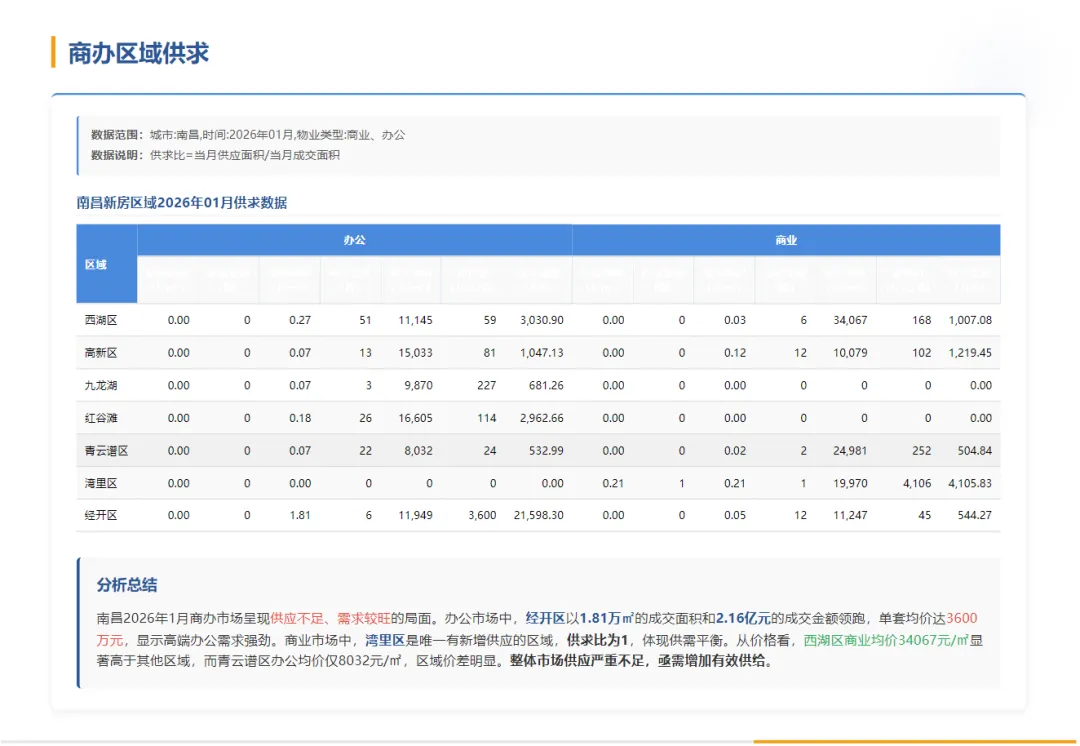Click the 3,030.90 cell in 西湖区 row
This screenshot has height=746, width=1080.
[541, 320]
